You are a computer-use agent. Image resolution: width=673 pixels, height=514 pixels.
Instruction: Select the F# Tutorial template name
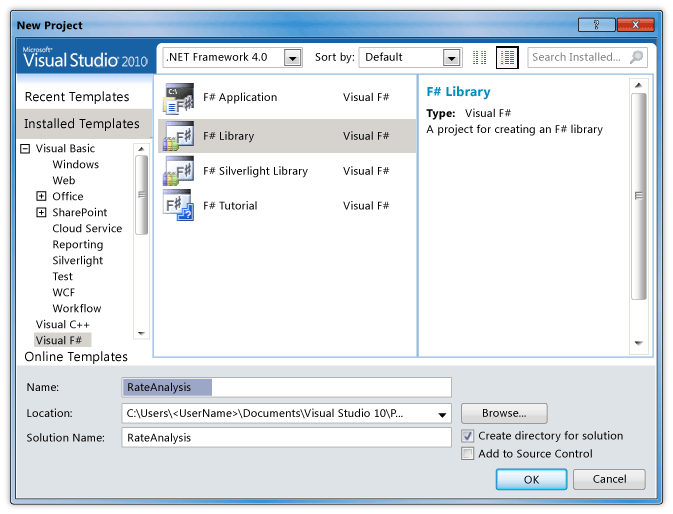pos(230,206)
